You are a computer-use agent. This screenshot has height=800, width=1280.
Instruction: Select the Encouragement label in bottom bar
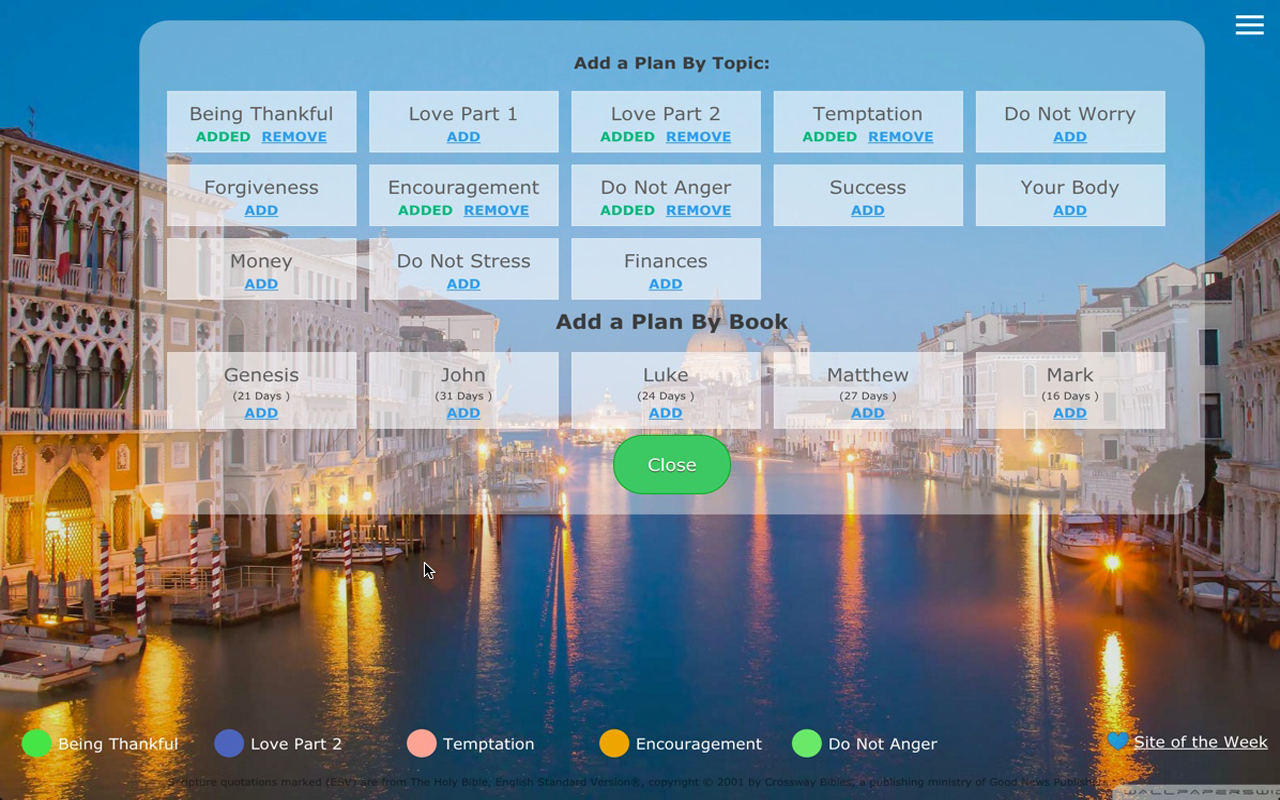click(x=699, y=744)
